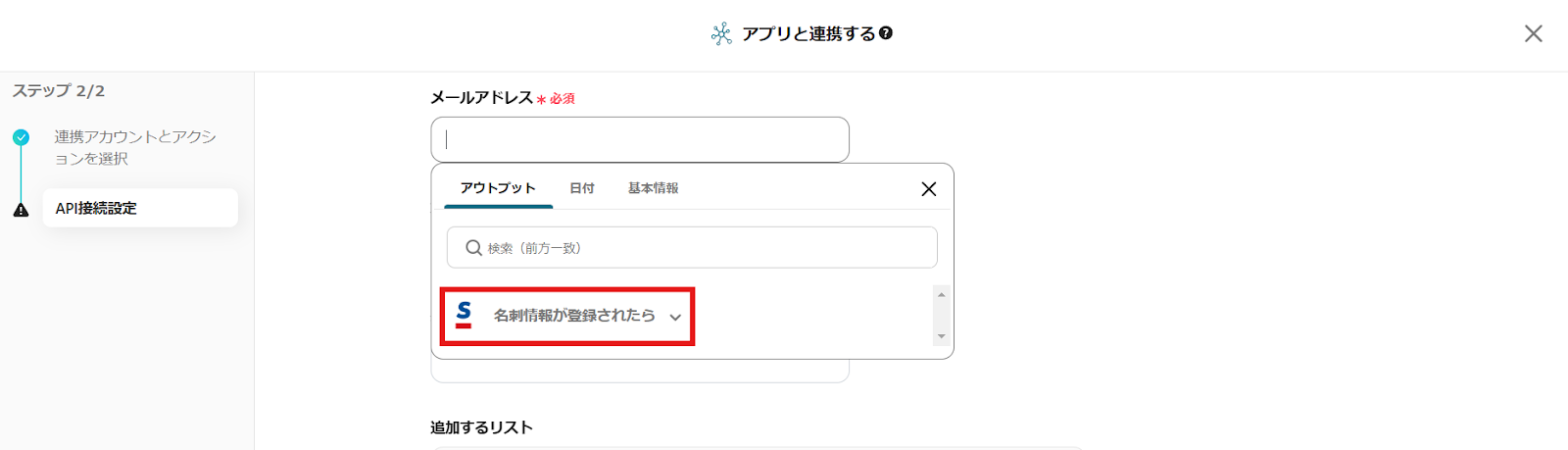Click the warning triangle icon
The image size is (1568, 450).
(x=21, y=210)
